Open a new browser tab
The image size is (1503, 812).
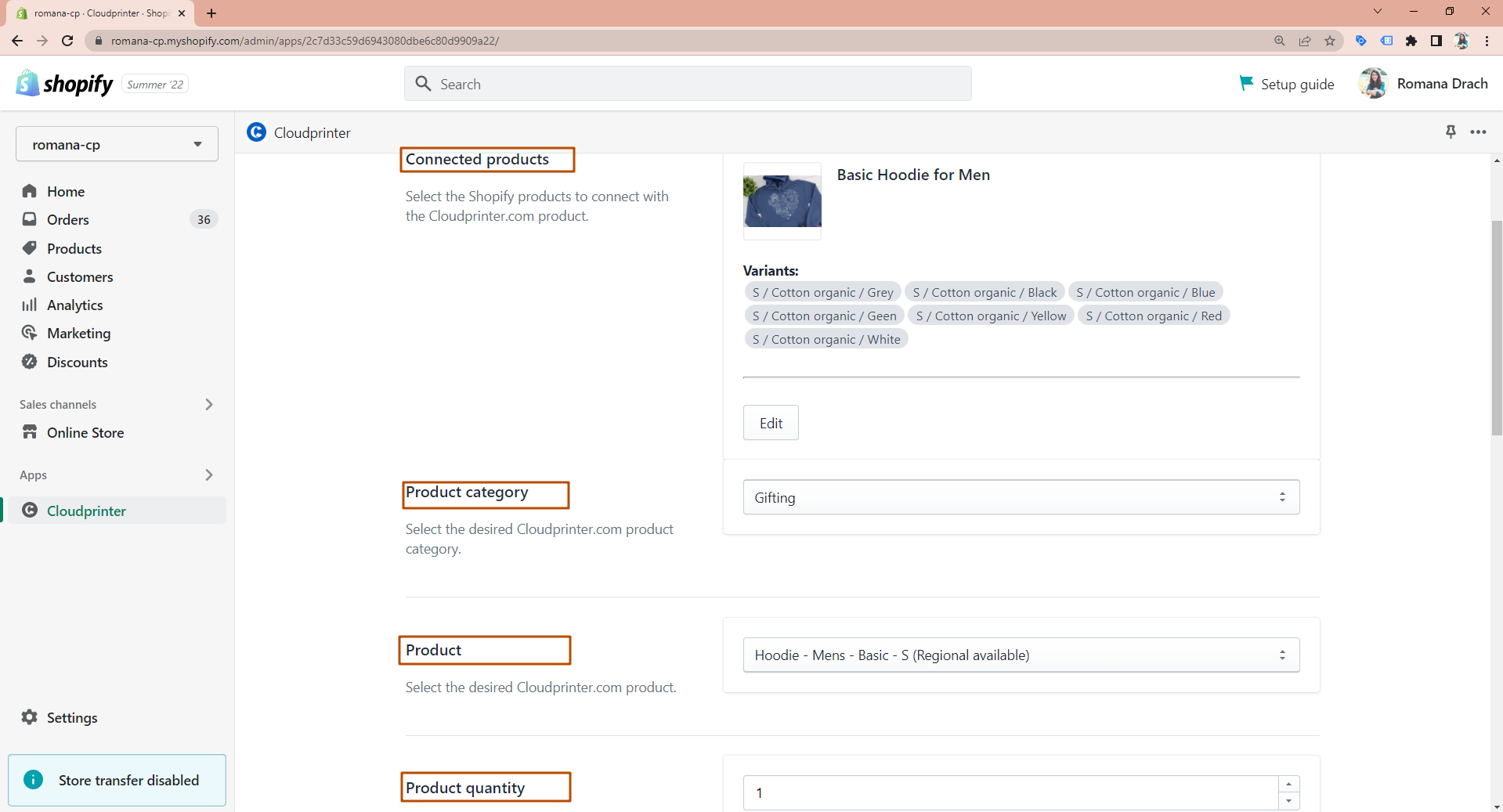tap(211, 13)
